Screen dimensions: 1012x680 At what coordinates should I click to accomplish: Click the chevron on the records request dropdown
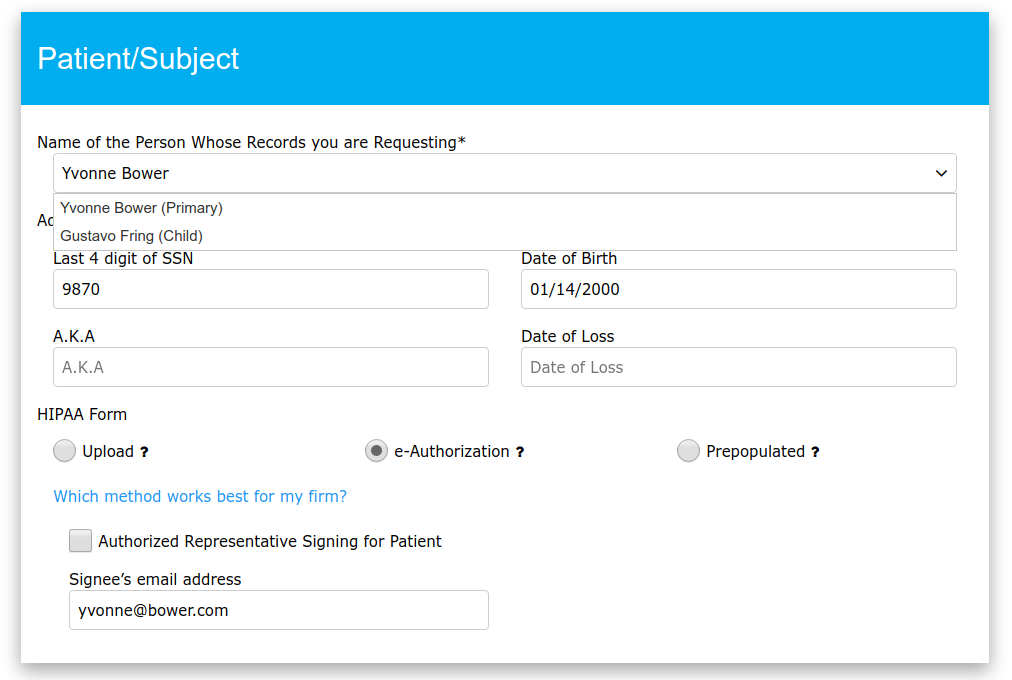939,172
